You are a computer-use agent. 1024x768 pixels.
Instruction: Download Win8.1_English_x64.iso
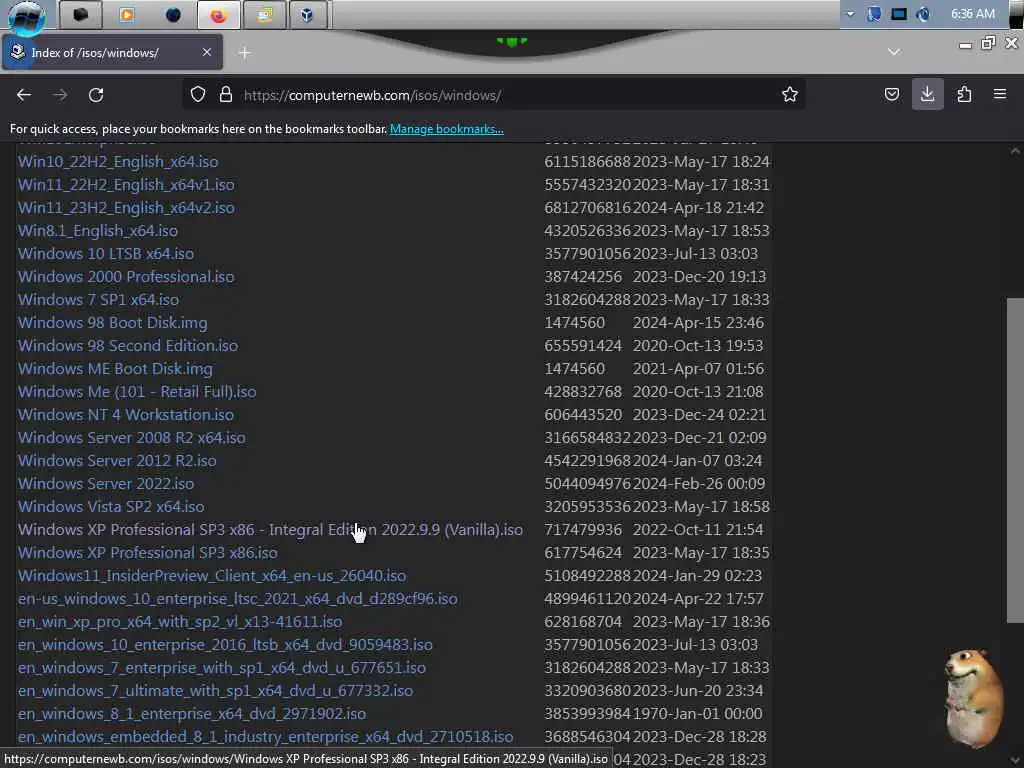coord(98,231)
